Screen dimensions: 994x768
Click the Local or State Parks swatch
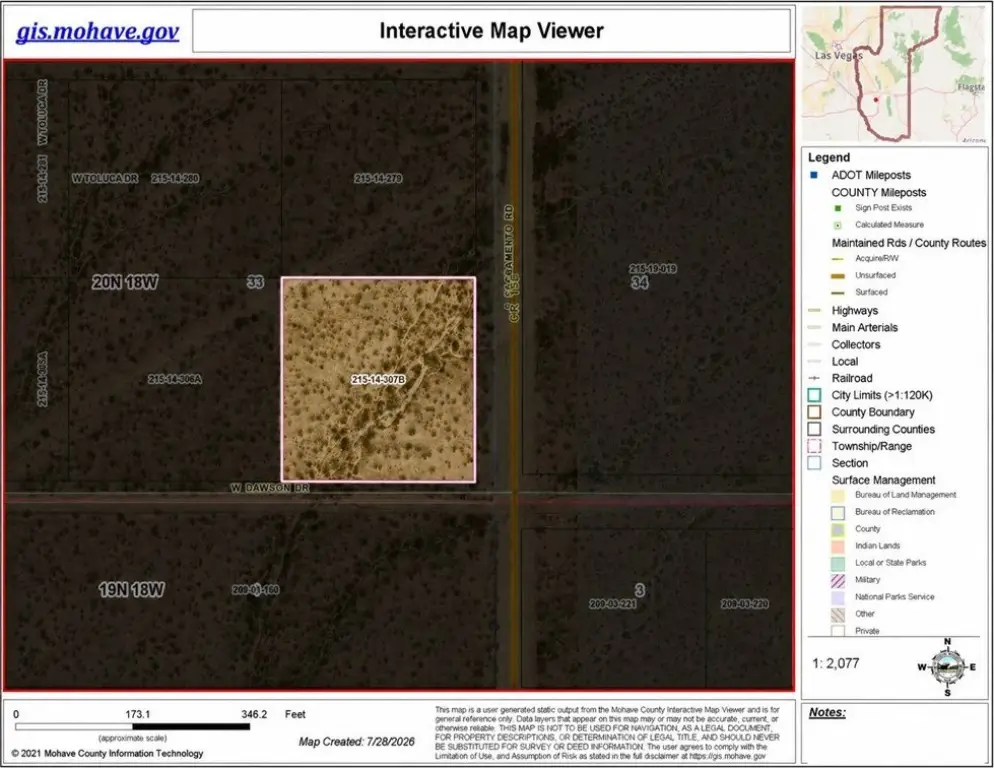[838, 563]
